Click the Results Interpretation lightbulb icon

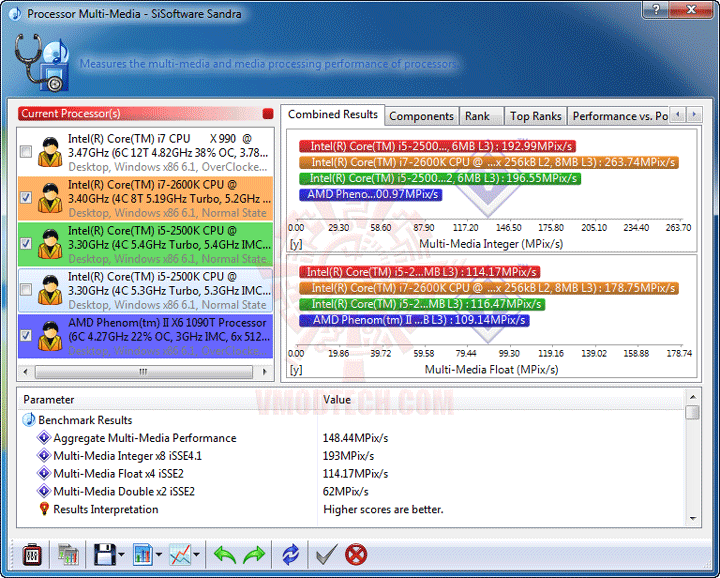[44, 509]
